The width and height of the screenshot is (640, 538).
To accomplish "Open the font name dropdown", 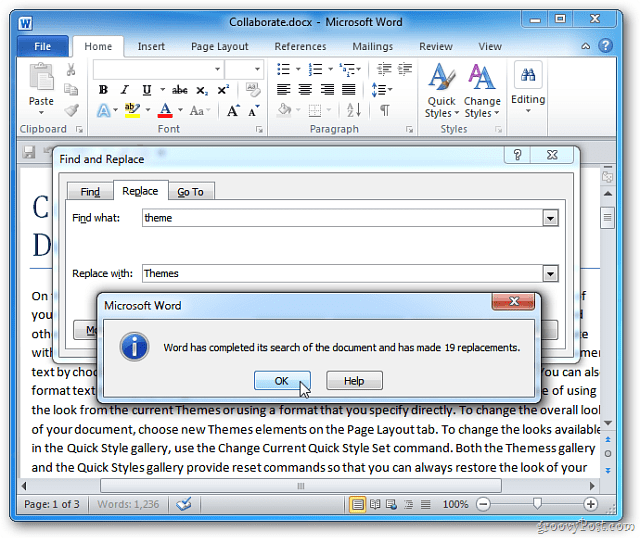I will pos(218,69).
